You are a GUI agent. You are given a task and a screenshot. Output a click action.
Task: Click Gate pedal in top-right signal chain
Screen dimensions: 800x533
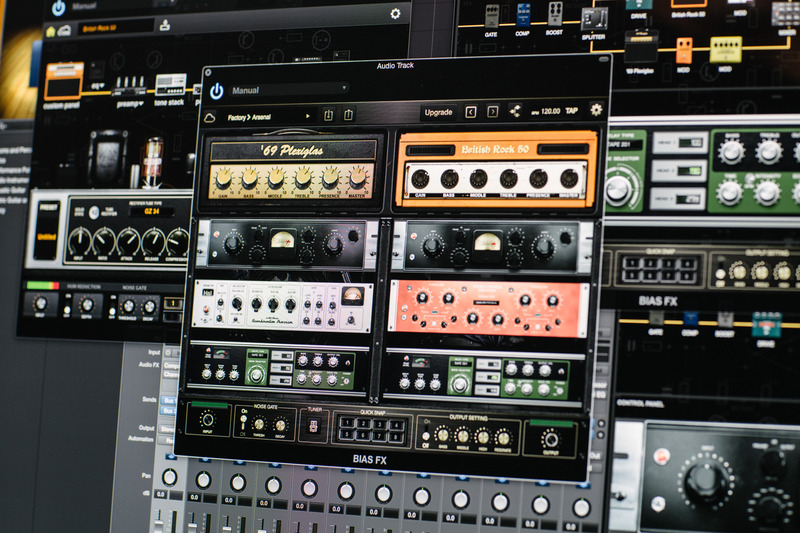[492, 16]
